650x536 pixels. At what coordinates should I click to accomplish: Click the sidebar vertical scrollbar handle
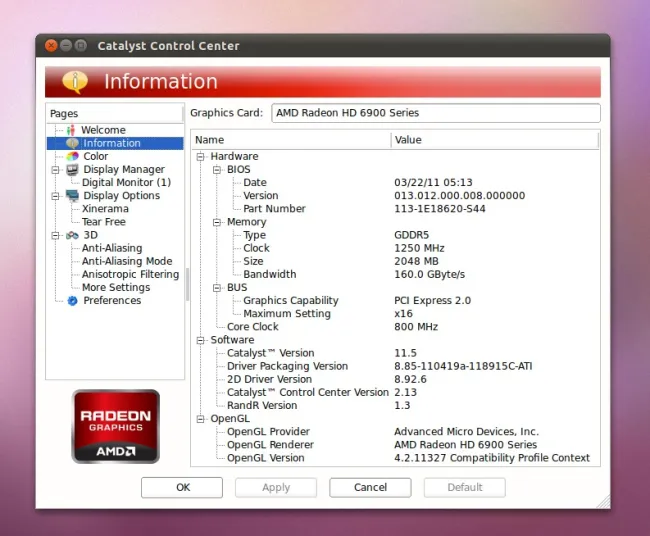pos(187,284)
